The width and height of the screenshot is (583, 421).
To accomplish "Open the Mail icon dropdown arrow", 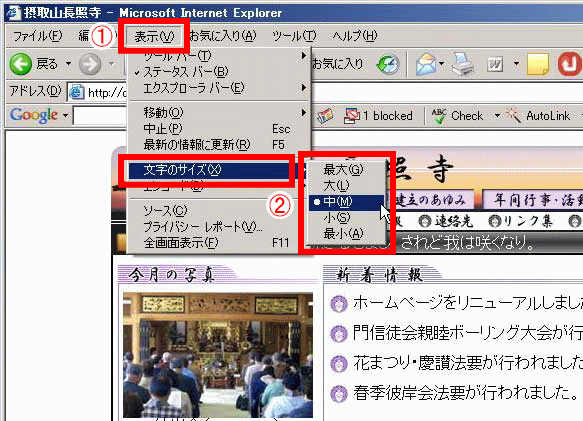I will (441, 64).
